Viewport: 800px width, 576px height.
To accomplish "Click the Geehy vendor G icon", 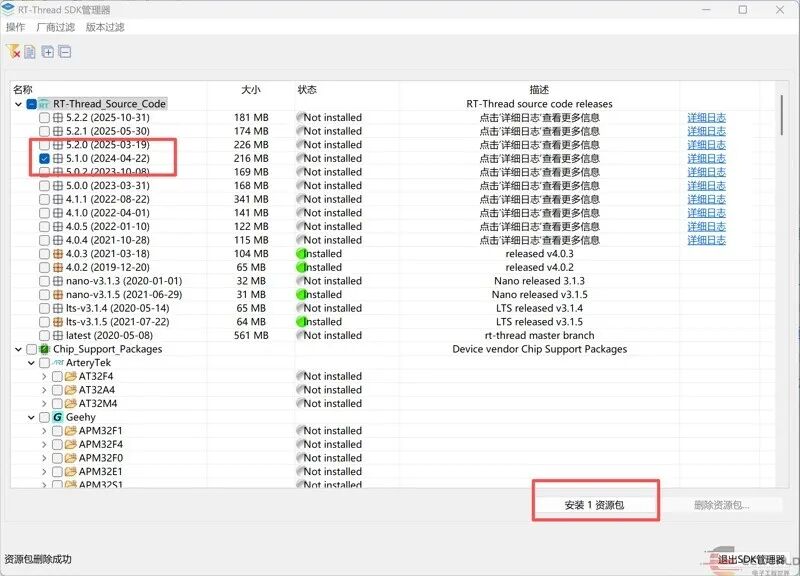I will (58, 417).
